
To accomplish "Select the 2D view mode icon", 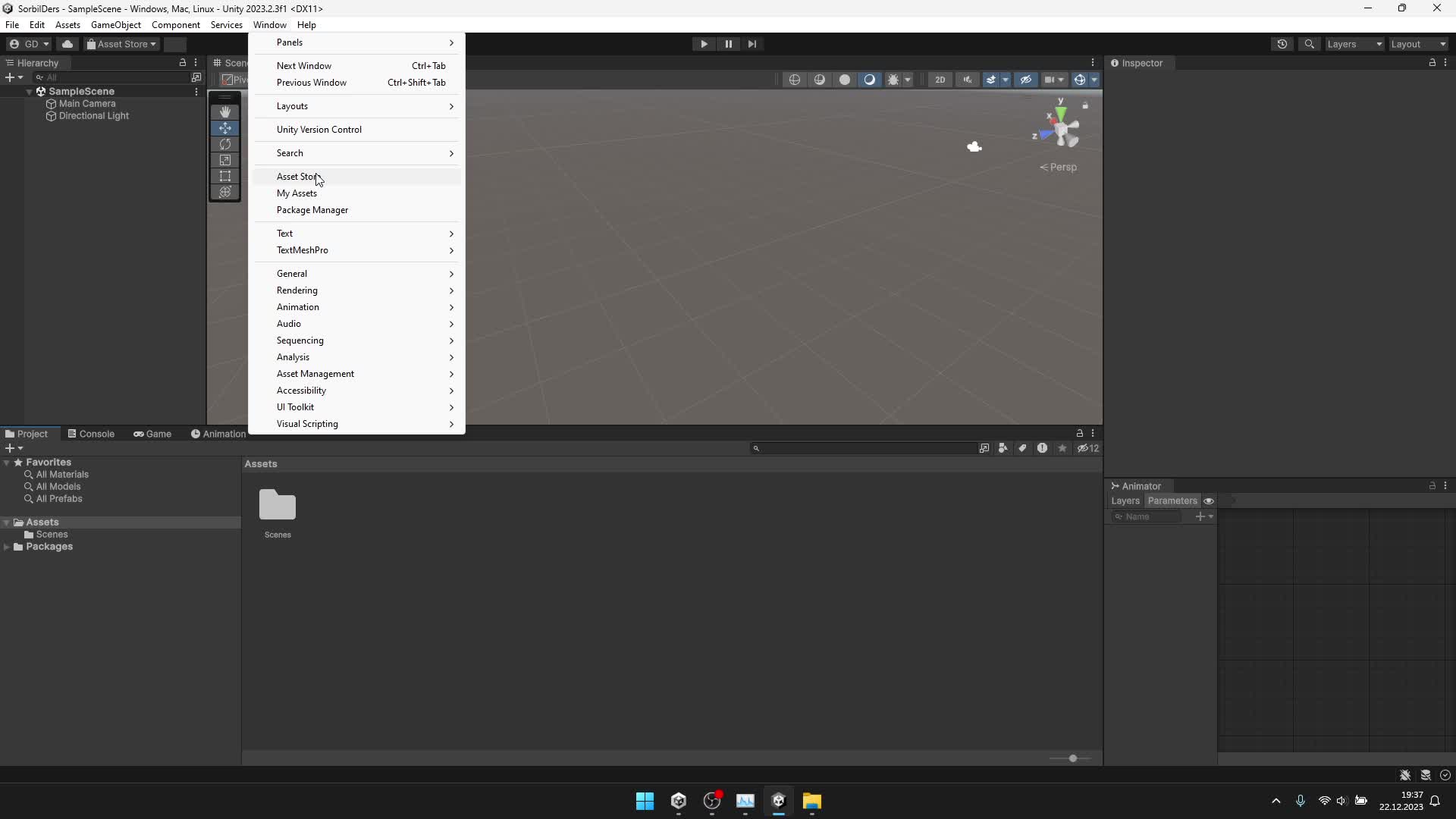I will pos(939,79).
